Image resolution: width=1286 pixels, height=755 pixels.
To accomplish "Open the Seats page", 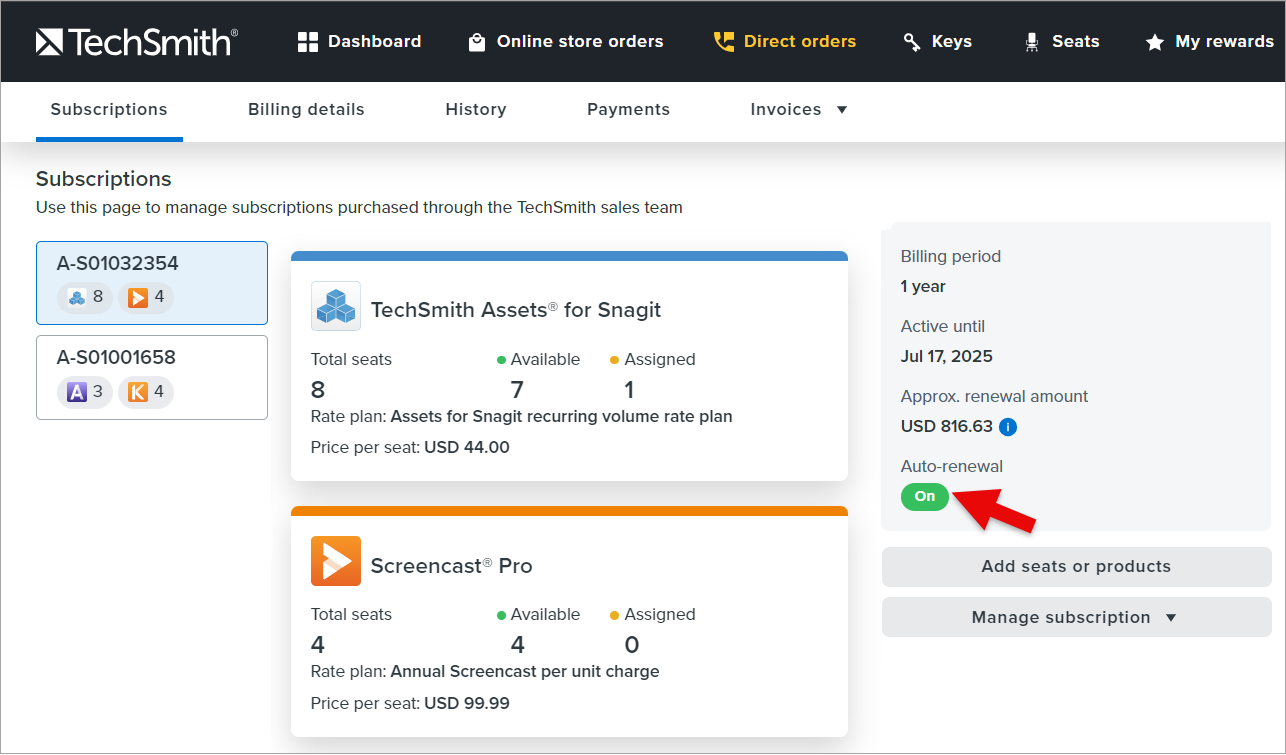I will [x=1062, y=42].
